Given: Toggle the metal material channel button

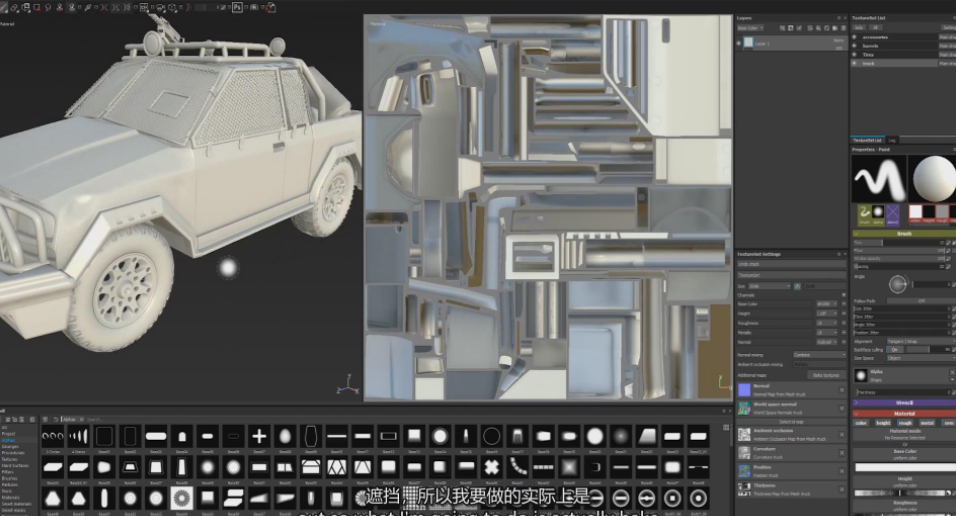Looking at the screenshot, I should coord(927,423).
